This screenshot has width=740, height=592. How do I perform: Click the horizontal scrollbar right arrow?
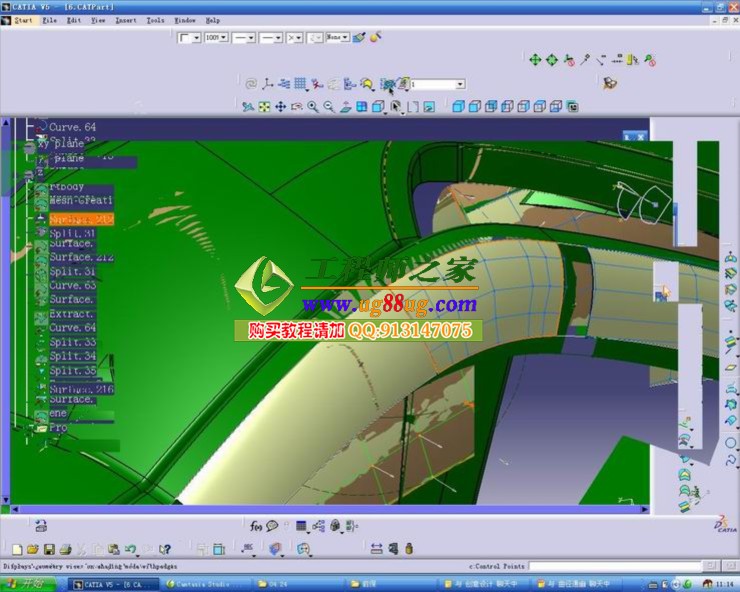point(645,509)
